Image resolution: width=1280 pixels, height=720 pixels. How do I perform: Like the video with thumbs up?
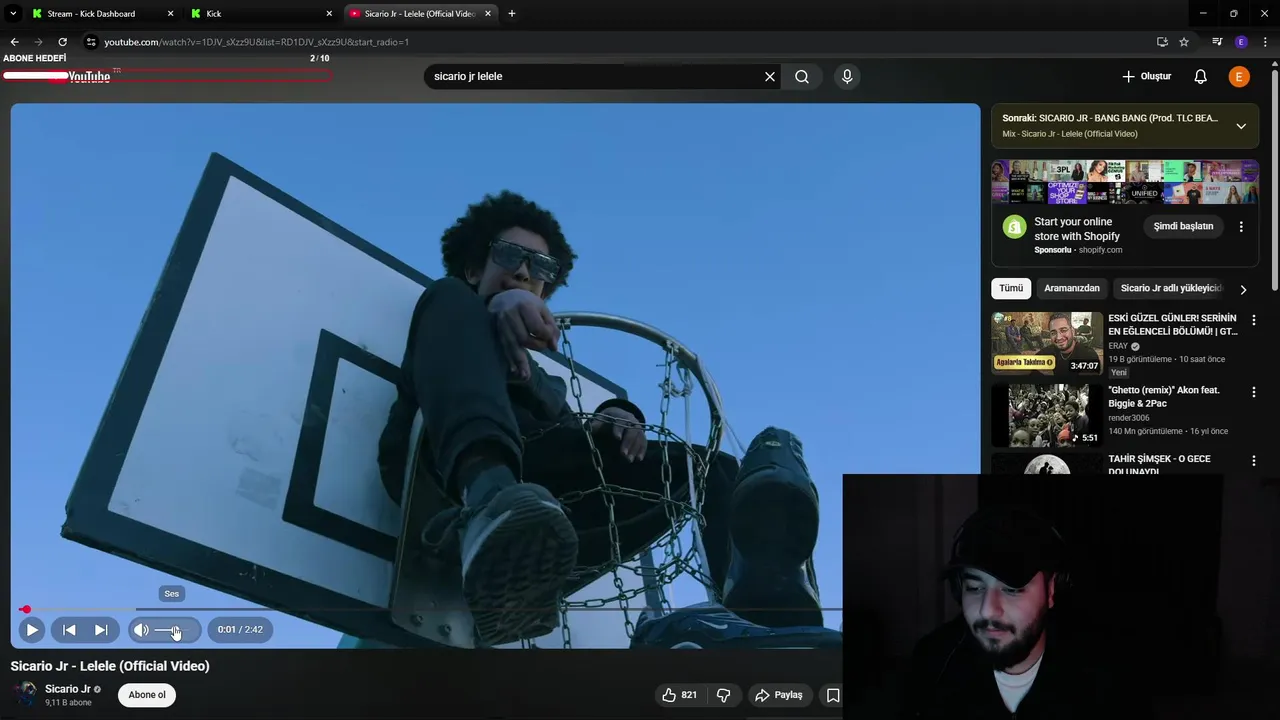(x=679, y=695)
